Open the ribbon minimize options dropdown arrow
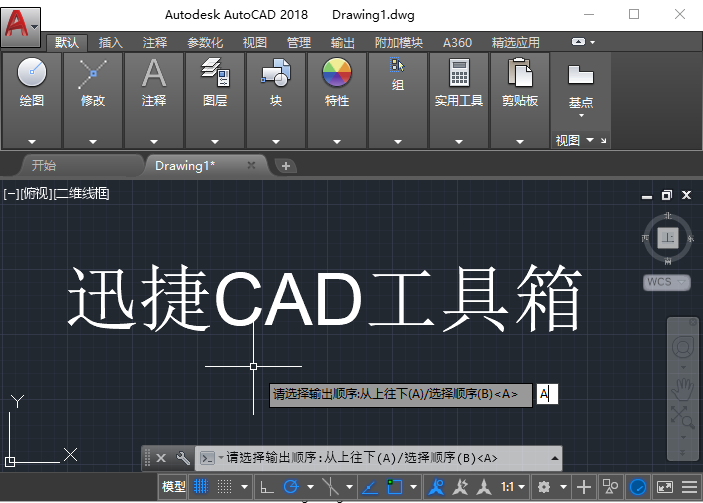The image size is (703, 503). pyautogui.click(x=593, y=42)
